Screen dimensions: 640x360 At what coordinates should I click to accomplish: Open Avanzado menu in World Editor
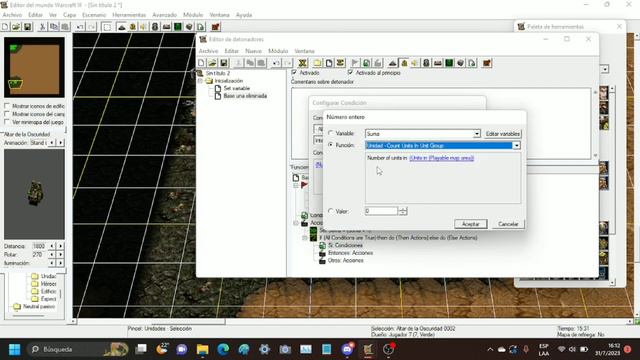[164, 15]
